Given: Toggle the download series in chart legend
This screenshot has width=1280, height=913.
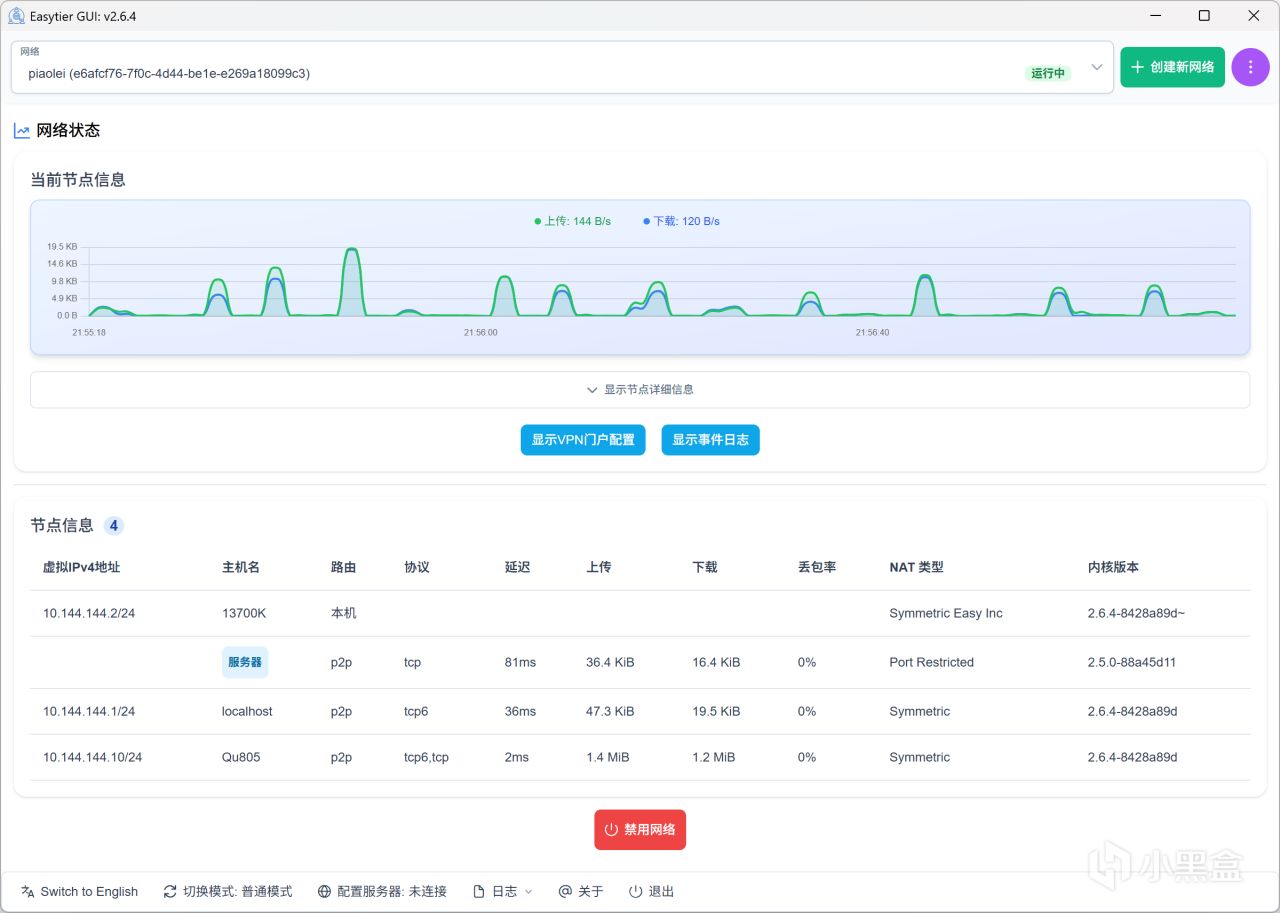Looking at the screenshot, I should click(681, 221).
